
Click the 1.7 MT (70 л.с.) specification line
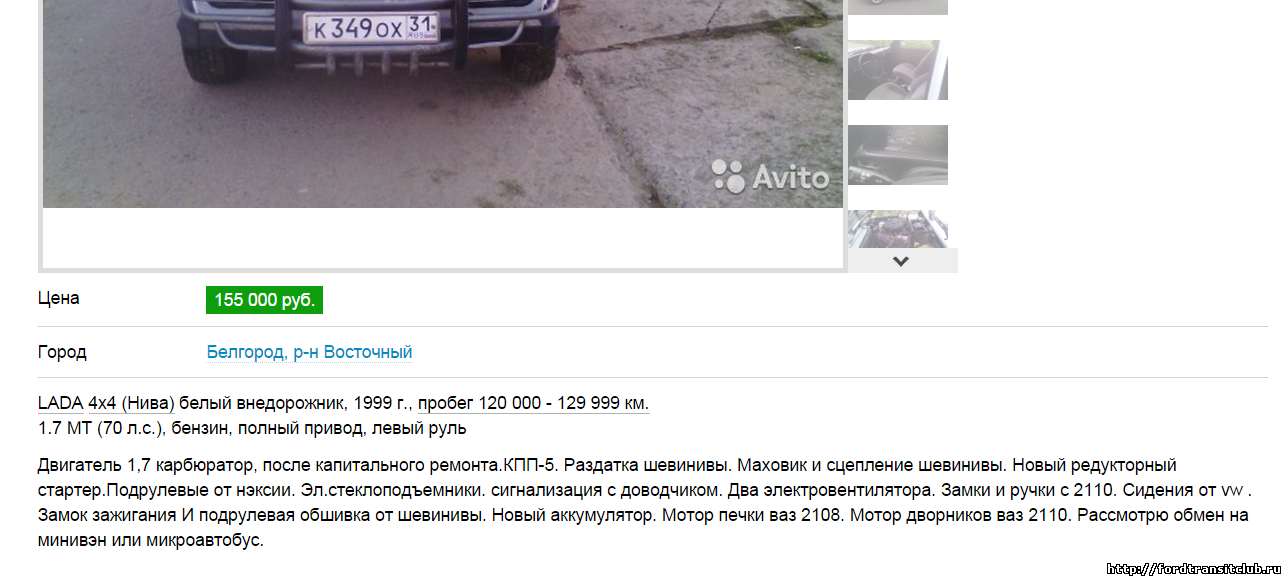[x=252, y=429]
